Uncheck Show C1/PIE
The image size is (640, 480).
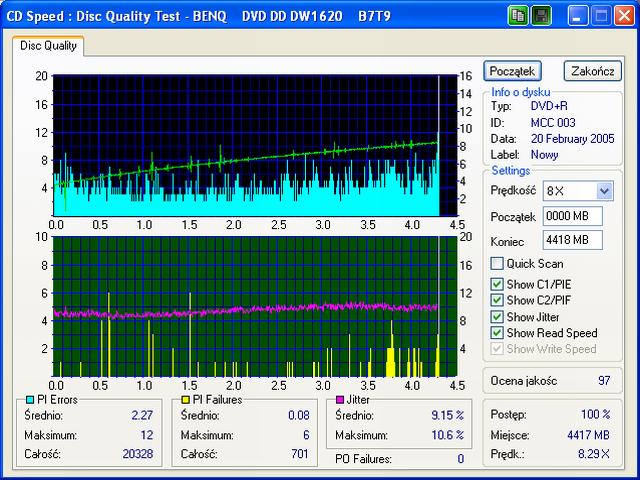pos(497,284)
